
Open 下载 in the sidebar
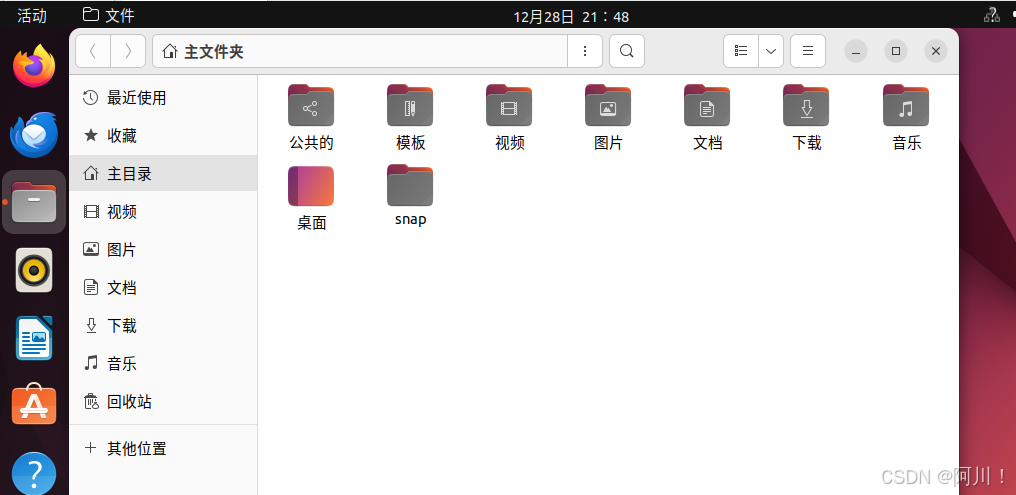point(163,325)
